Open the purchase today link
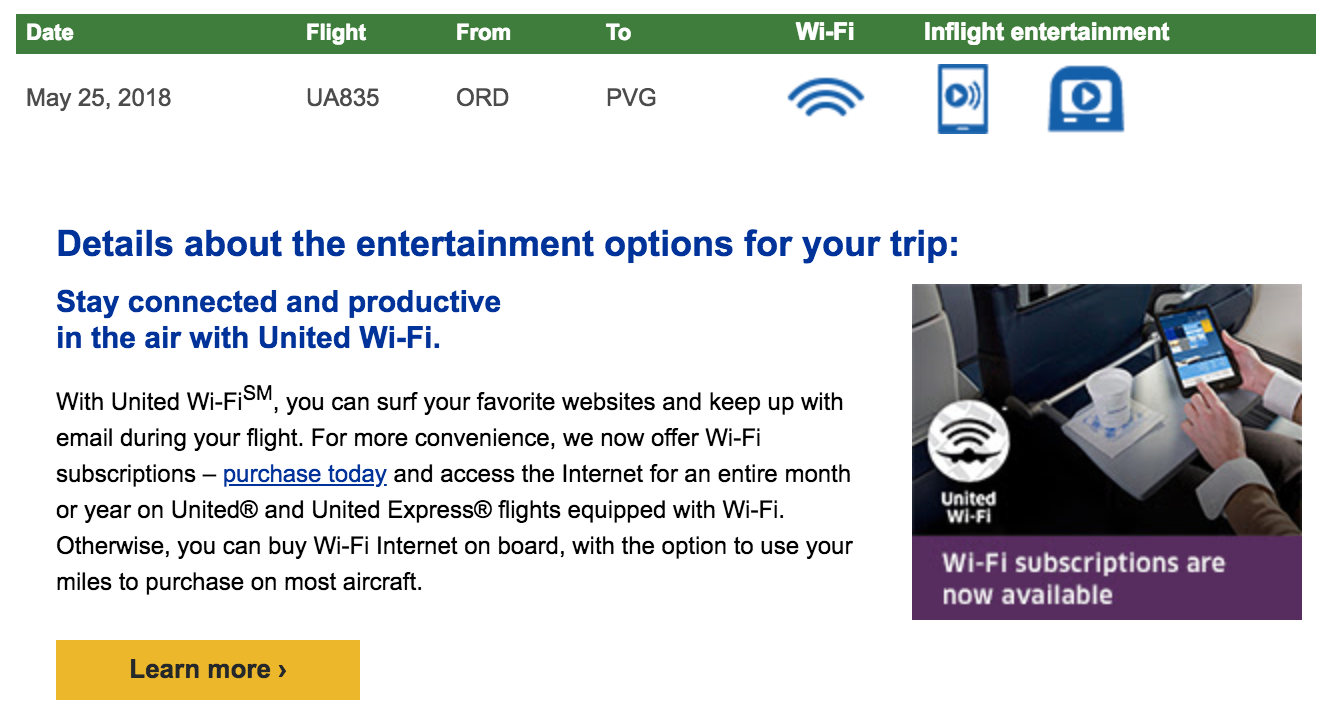Screen dimensions: 1332x718 click(305, 474)
